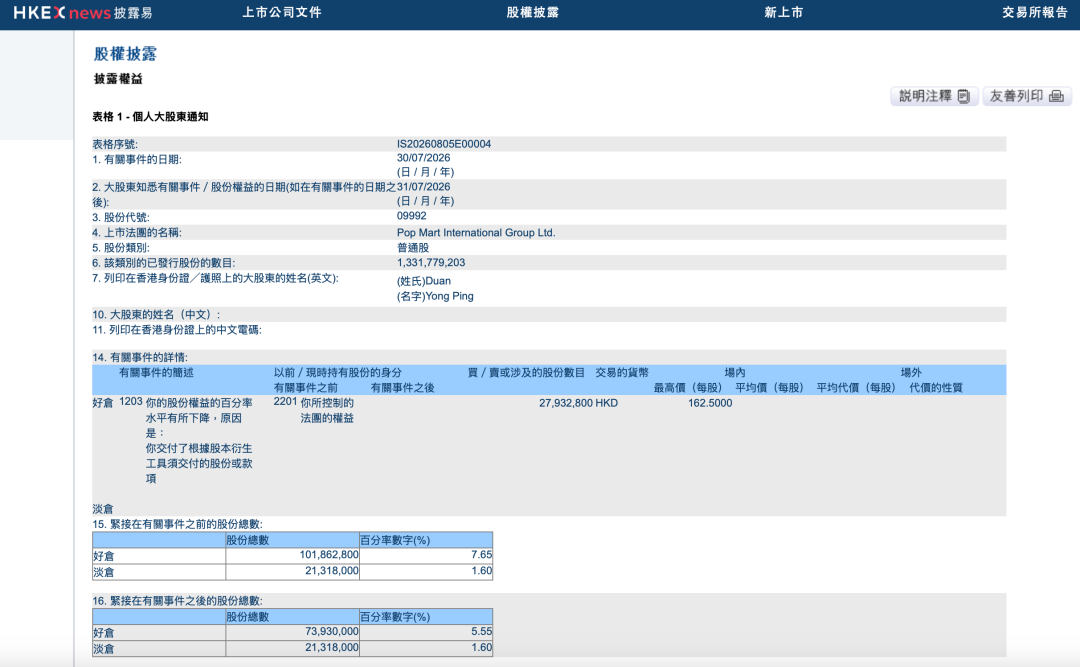Select form serial number IS20260805E00004
Viewport: 1080px width, 667px height.
444,144
